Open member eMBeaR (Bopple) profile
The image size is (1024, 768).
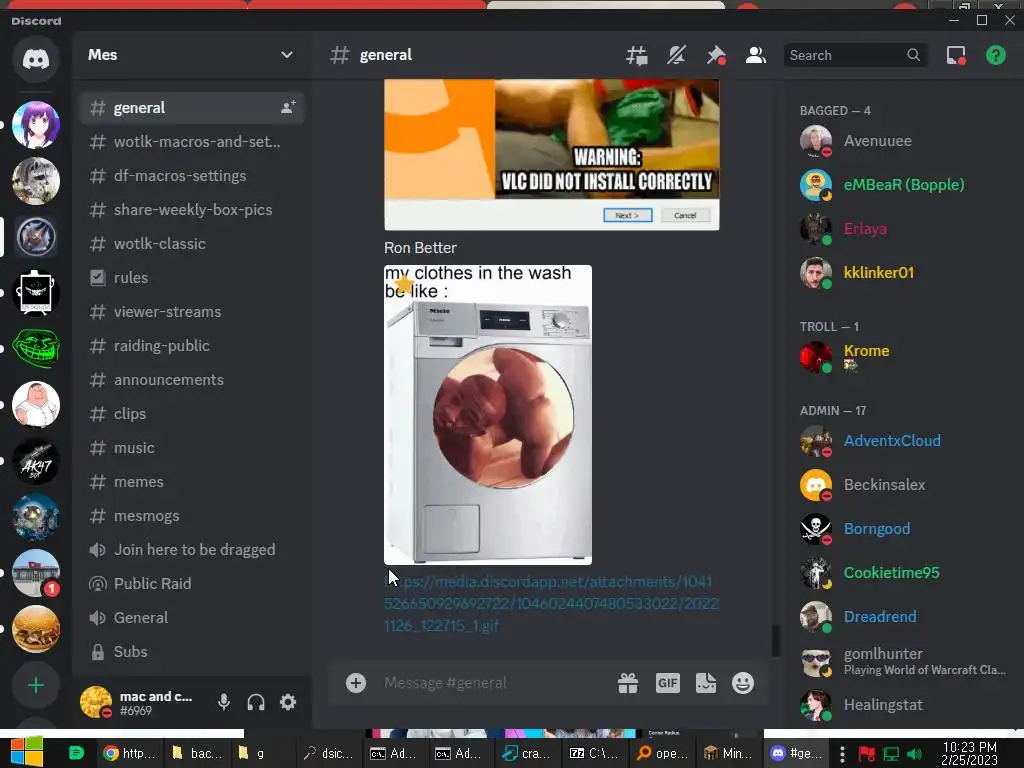click(x=904, y=185)
